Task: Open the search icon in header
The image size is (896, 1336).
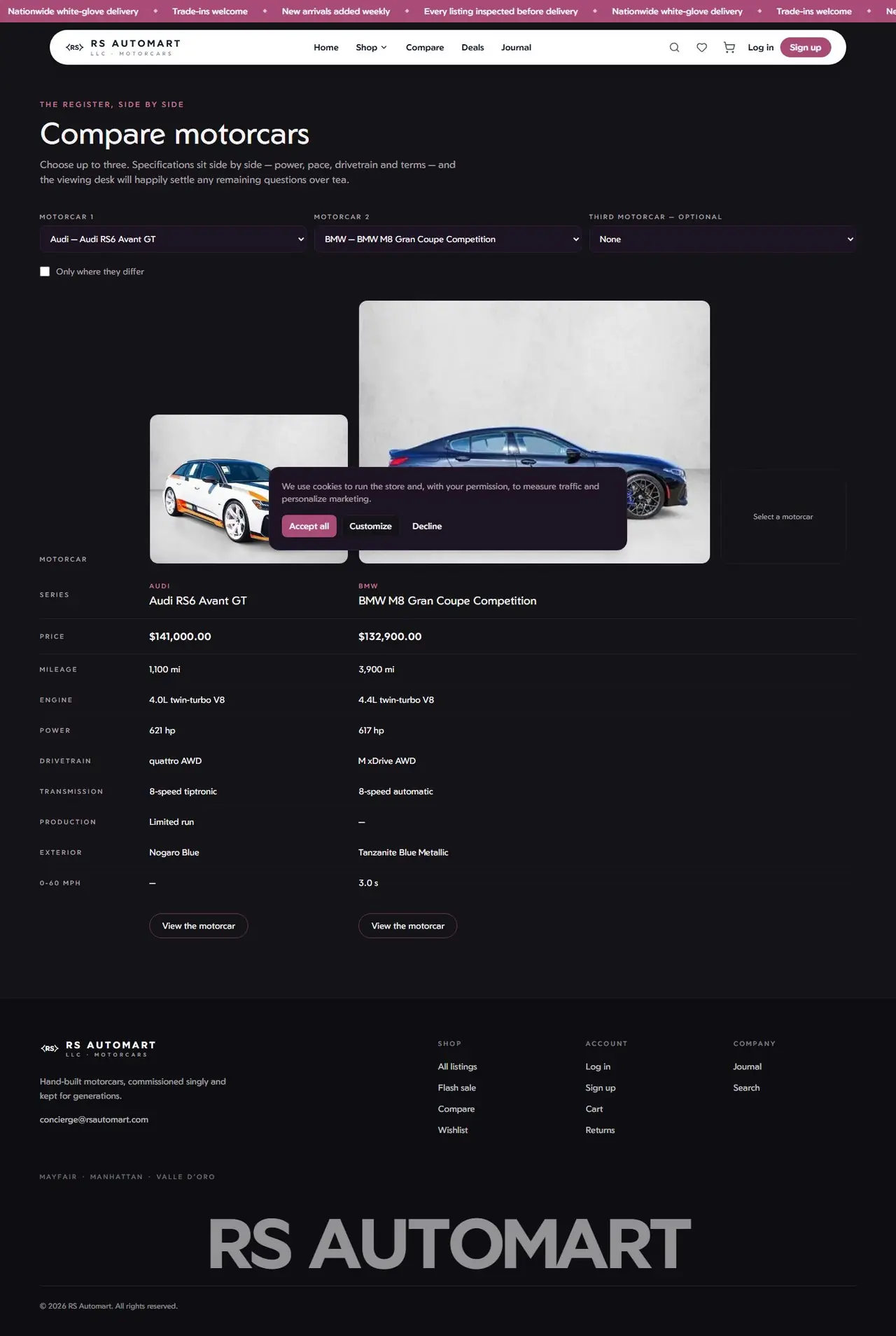Action: [x=674, y=48]
